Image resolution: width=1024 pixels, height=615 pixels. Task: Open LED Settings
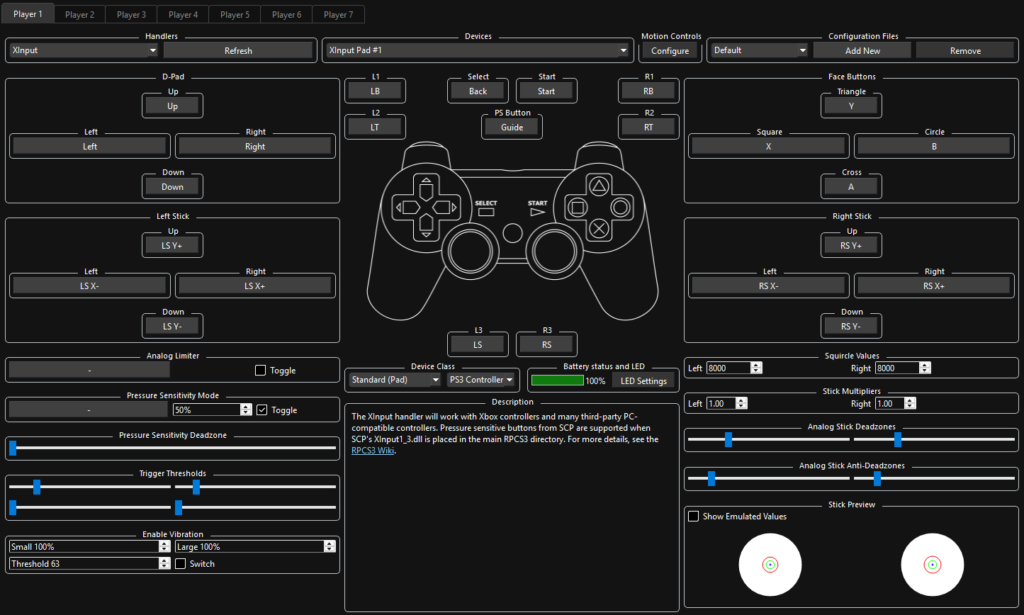(643, 381)
